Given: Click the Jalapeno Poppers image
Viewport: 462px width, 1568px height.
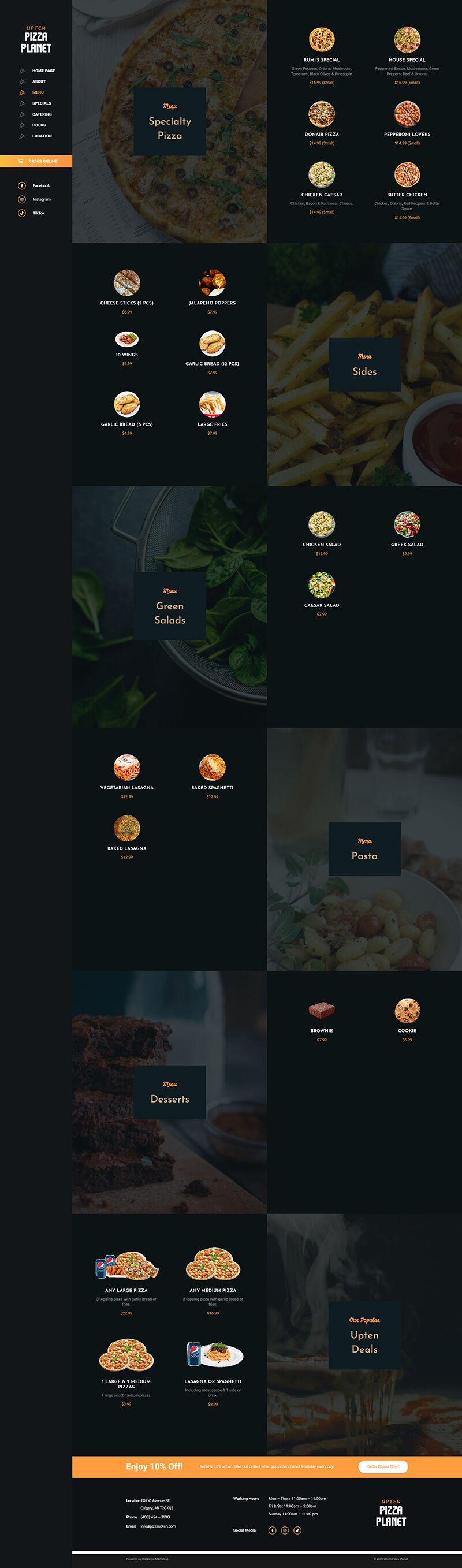Looking at the screenshot, I should (x=212, y=282).
